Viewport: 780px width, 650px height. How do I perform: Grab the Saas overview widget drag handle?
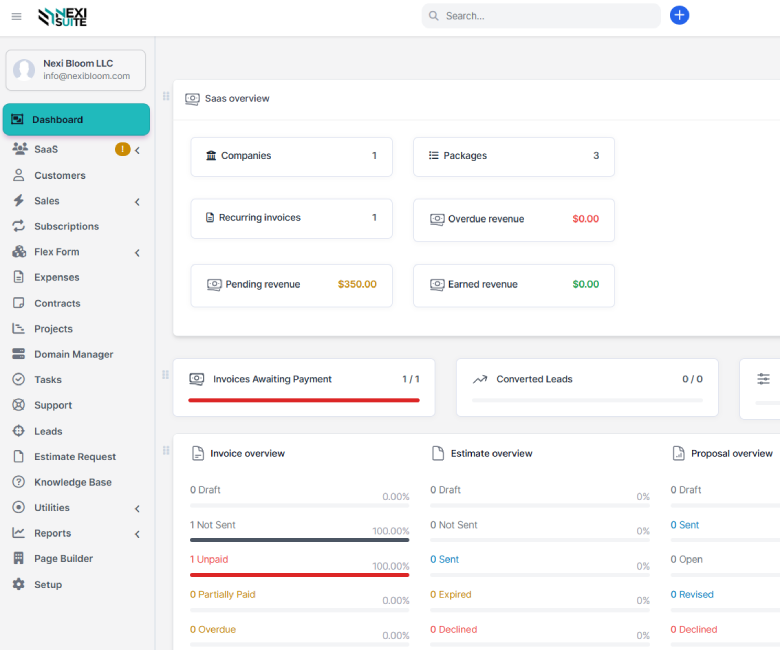coord(166,96)
